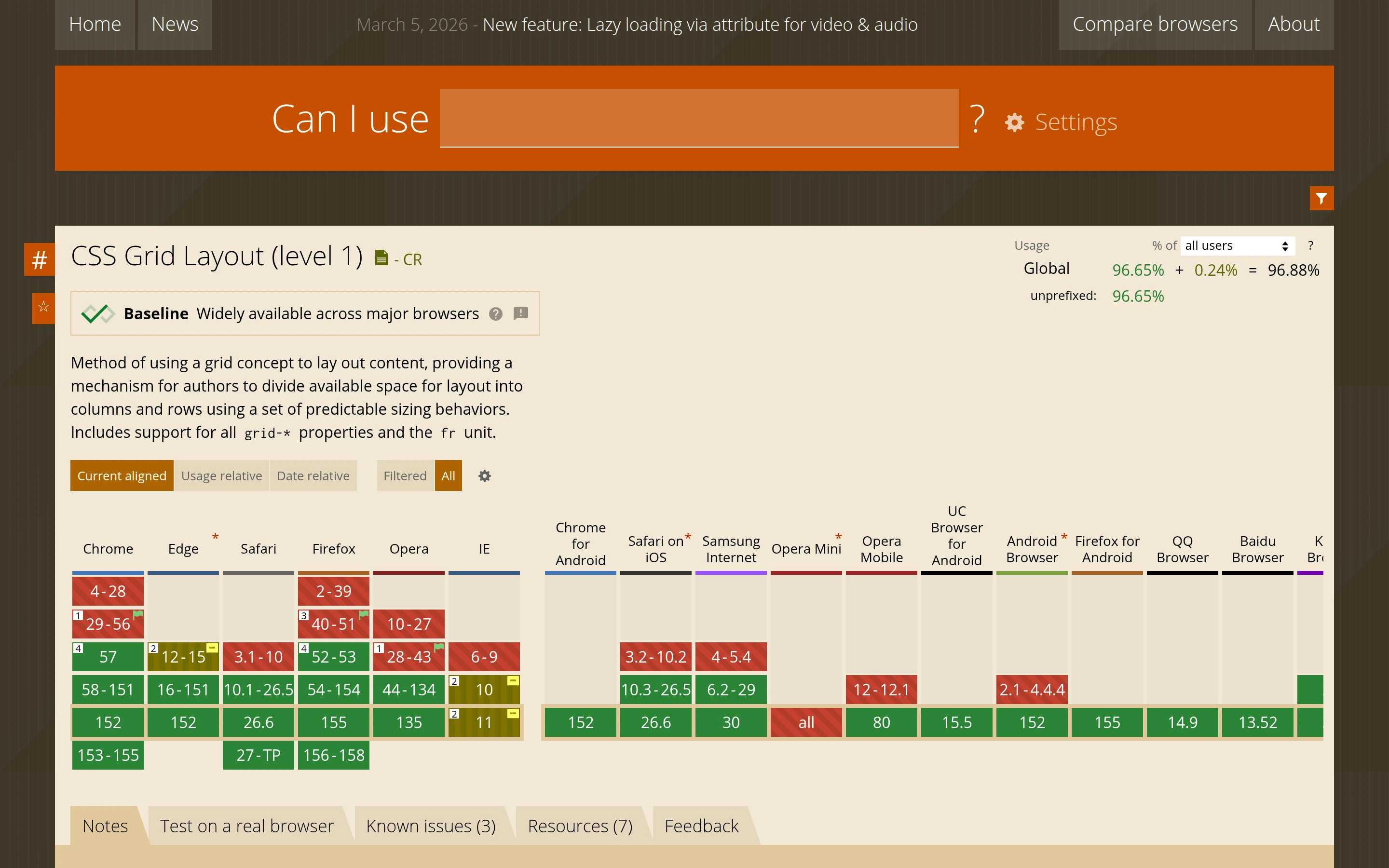Image resolution: width=1389 pixels, height=868 pixels.
Task: Open Compare browsers
Action: coord(1155,25)
